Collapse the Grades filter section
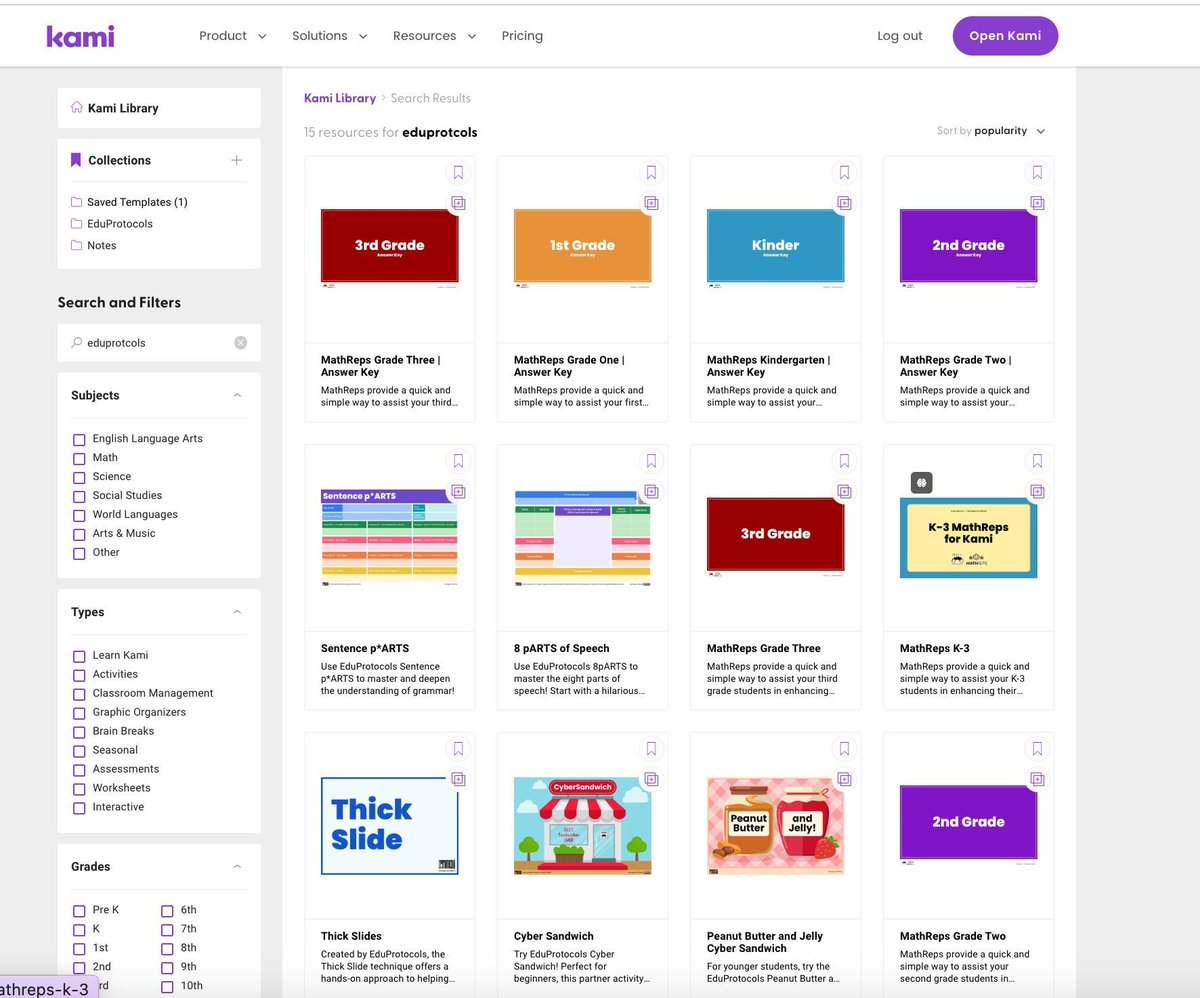The height and width of the screenshot is (998, 1200). (237, 866)
